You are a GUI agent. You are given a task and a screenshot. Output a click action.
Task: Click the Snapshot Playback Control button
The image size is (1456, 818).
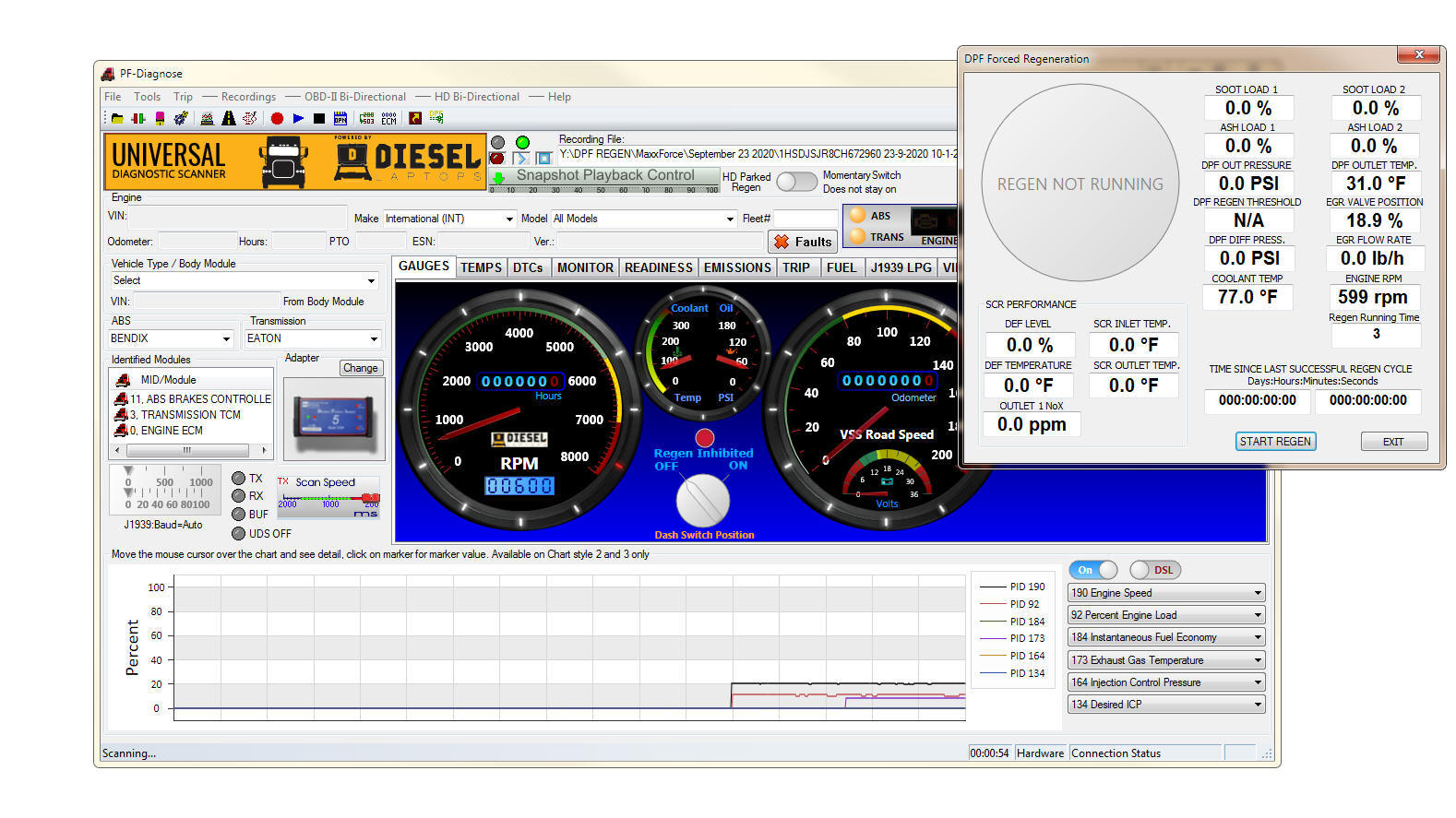click(x=605, y=175)
